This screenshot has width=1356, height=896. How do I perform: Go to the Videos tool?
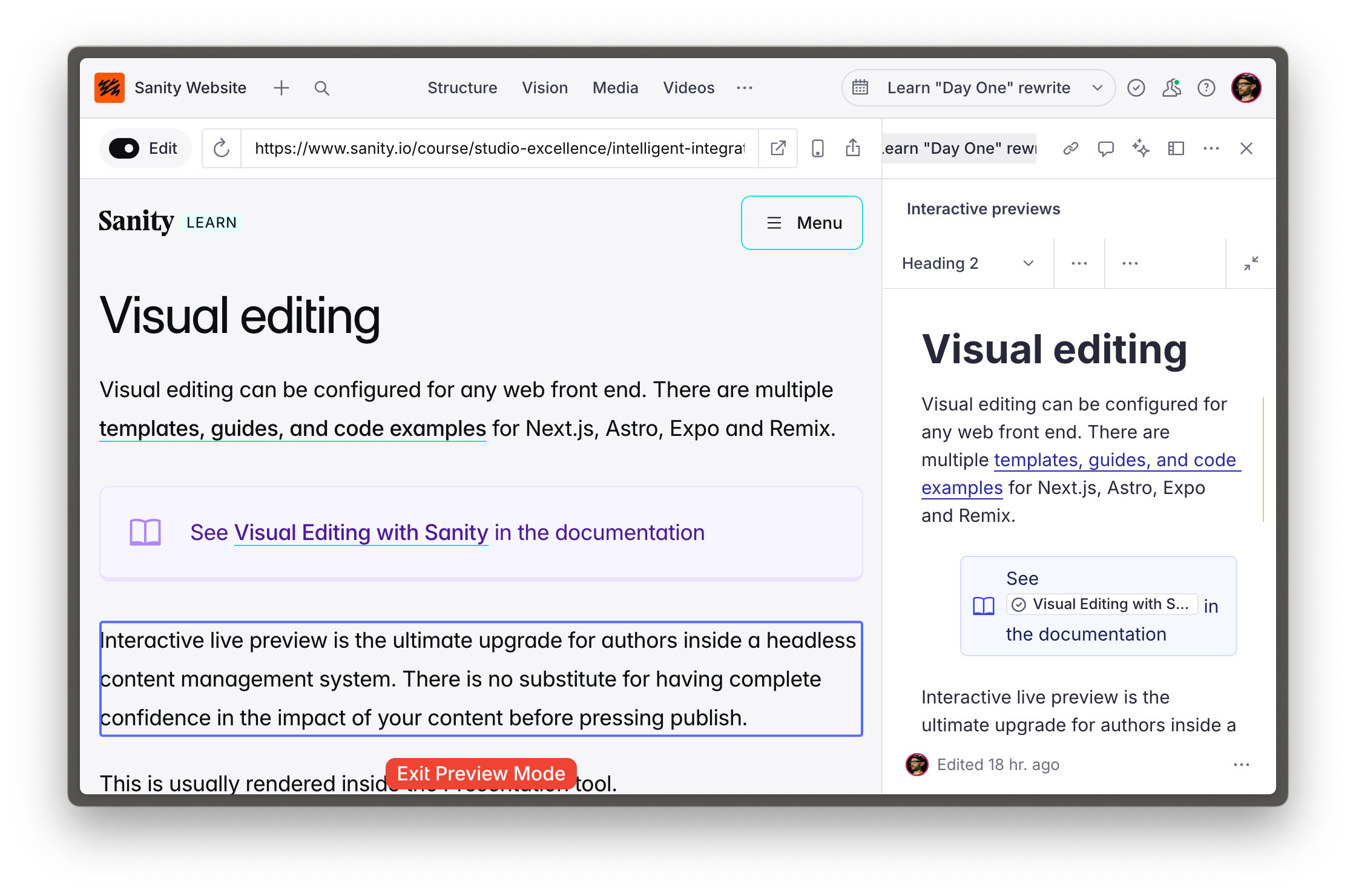click(x=689, y=88)
